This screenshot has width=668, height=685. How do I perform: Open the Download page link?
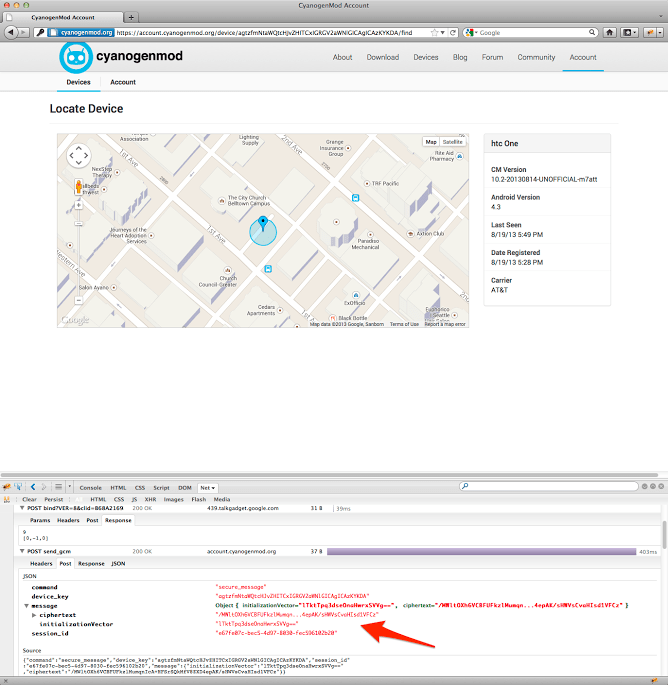383,57
